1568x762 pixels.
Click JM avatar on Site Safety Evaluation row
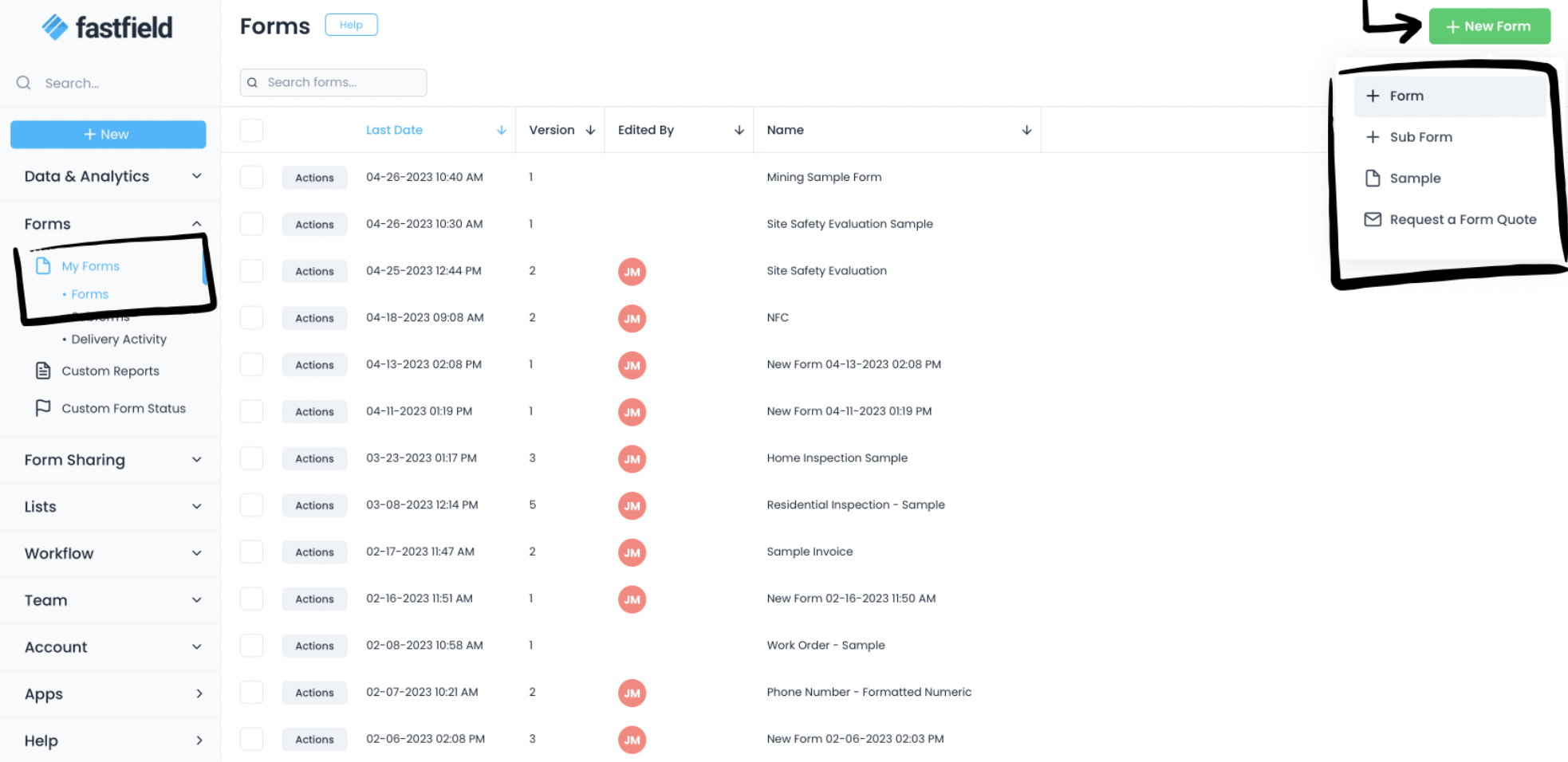tap(632, 272)
